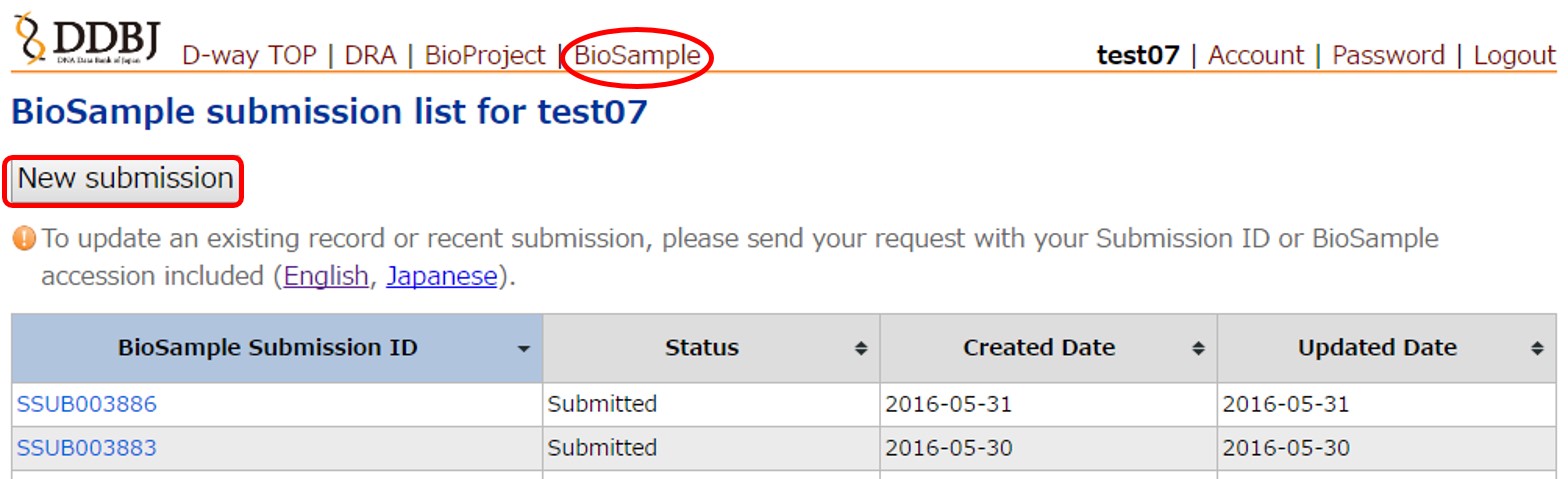Viewport: 1568px width, 479px height.
Task: Toggle Status column sort arrows
Action: [x=860, y=349]
